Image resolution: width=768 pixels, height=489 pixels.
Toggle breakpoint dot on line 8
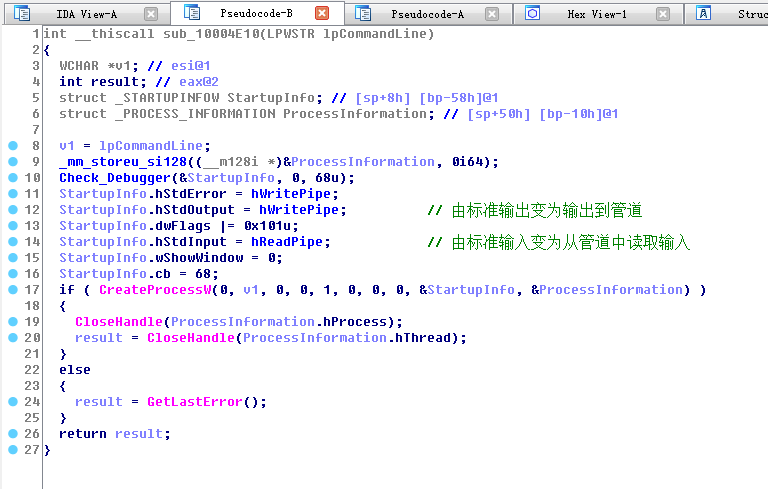13,146
